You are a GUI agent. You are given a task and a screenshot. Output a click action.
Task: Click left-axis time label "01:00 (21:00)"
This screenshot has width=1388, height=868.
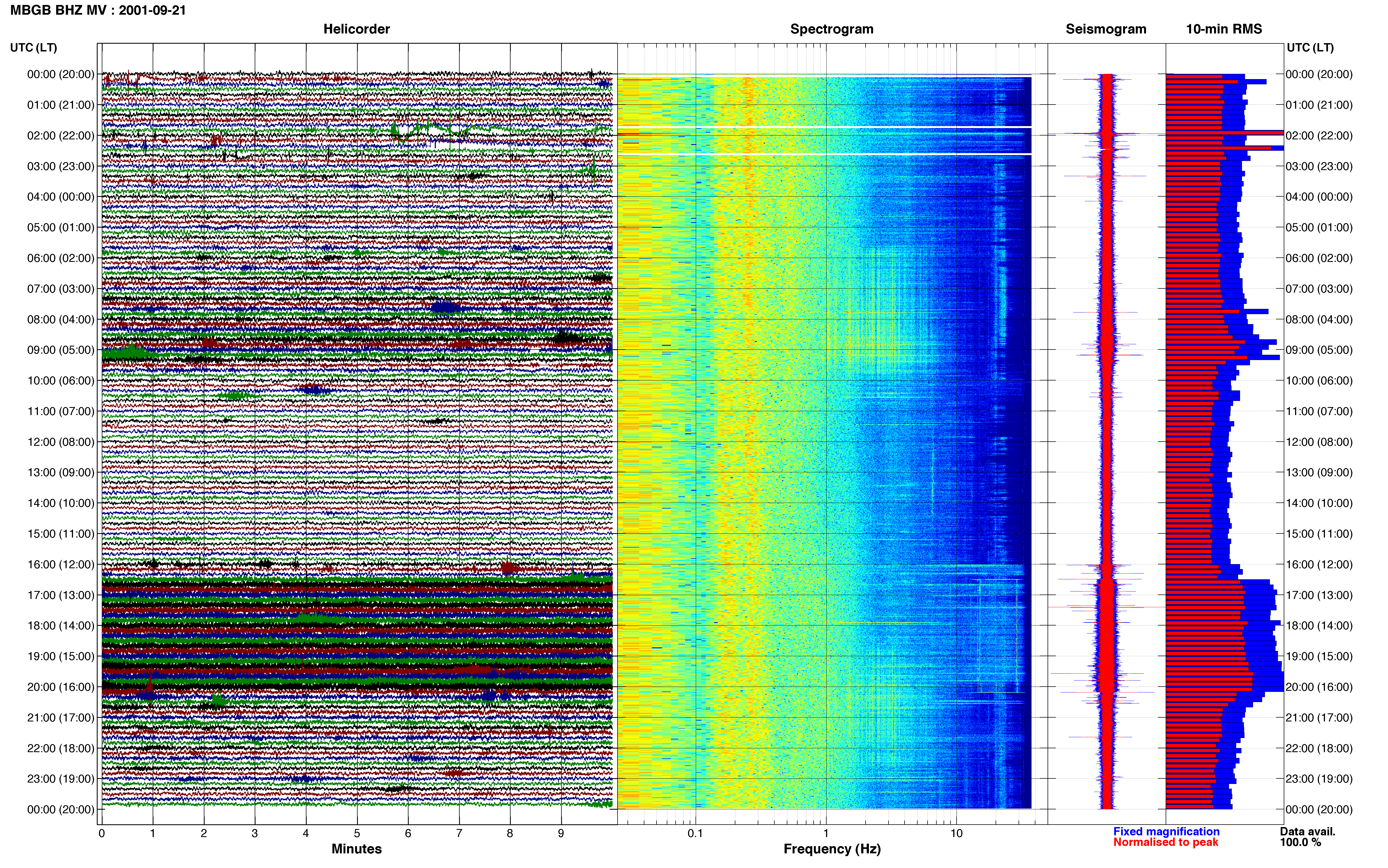click(x=61, y=105)
